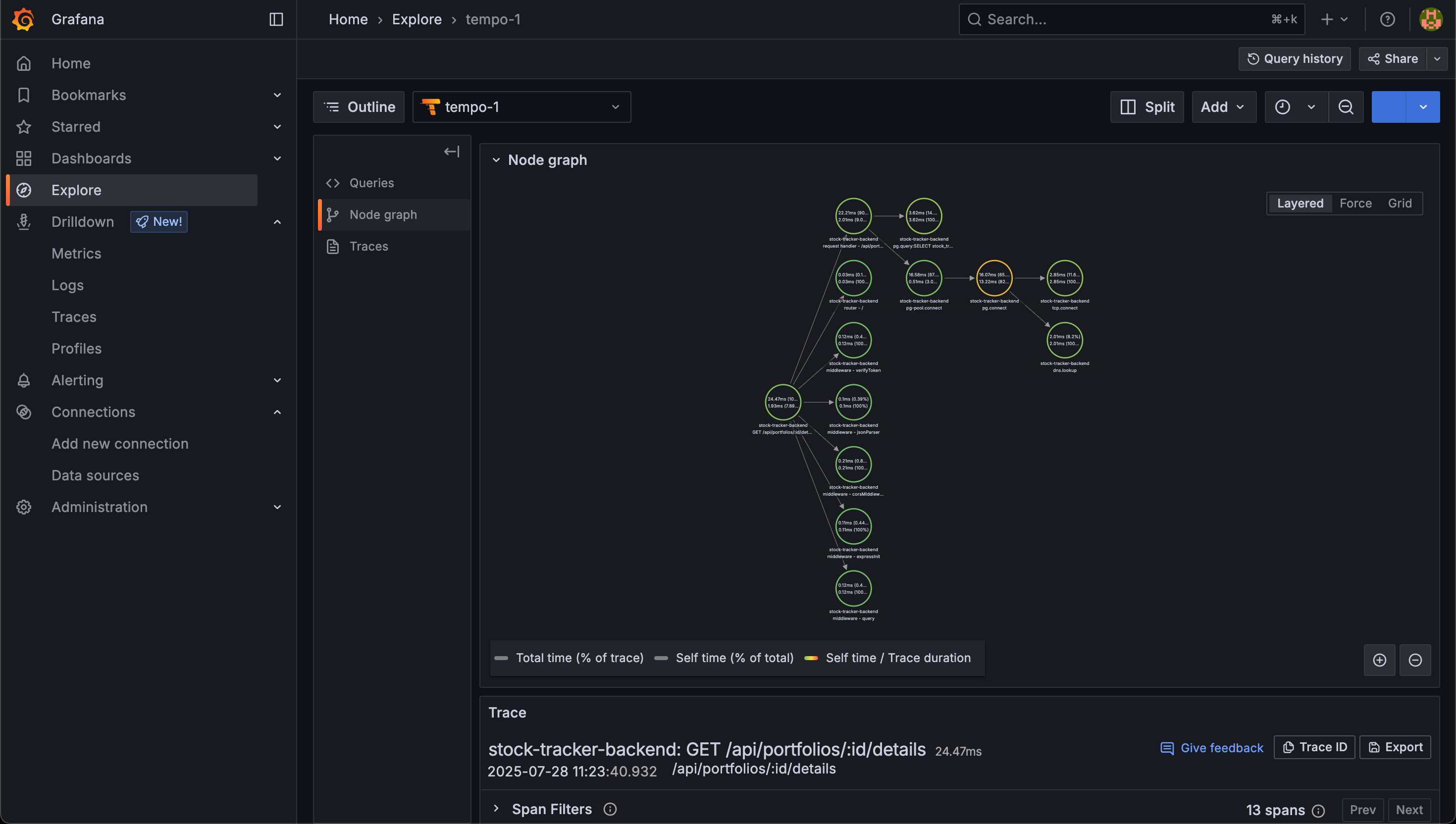Click the Starred star icon
This screenshot has width=1456, height=824.
tap(23, 127)
